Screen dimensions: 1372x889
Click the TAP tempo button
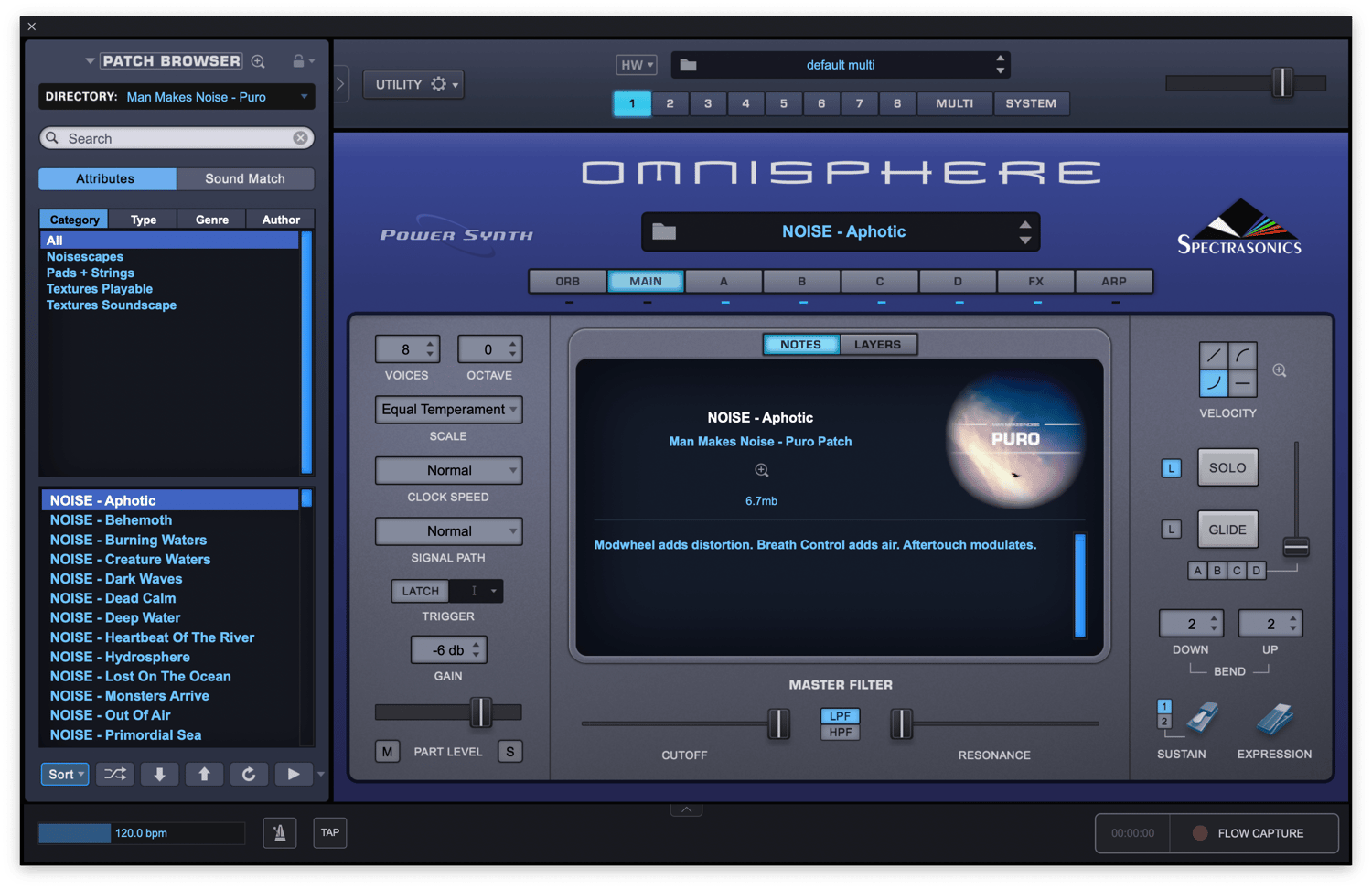(x=330, y=833)
